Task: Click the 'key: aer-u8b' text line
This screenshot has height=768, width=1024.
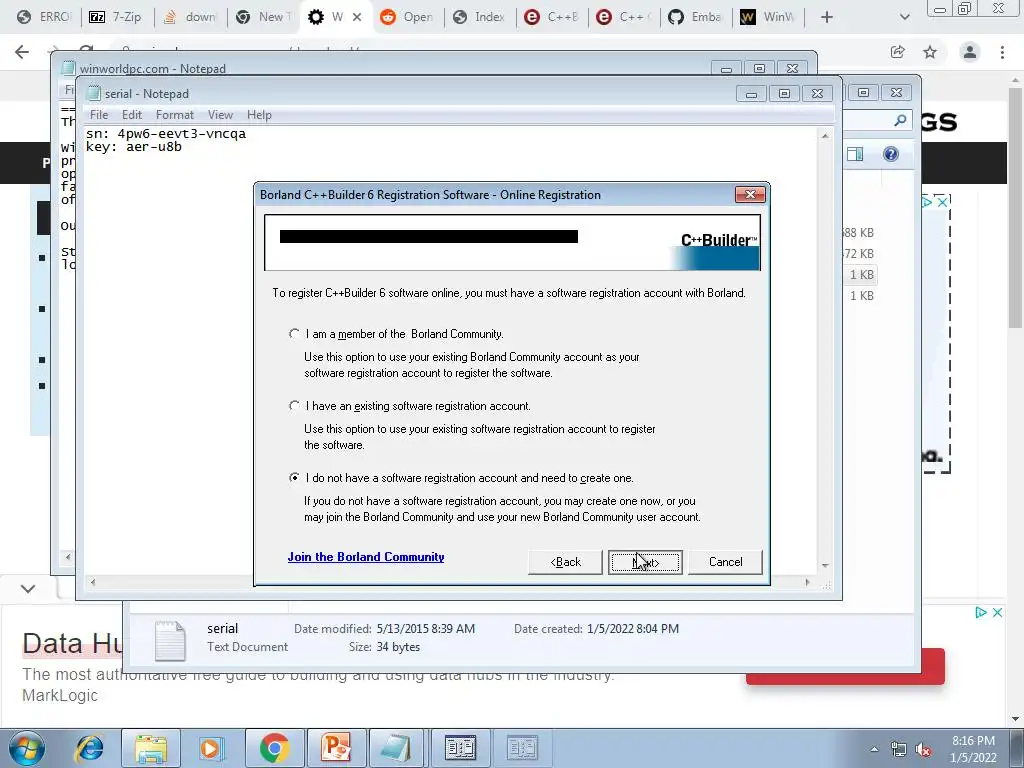Action: [134, 147]
